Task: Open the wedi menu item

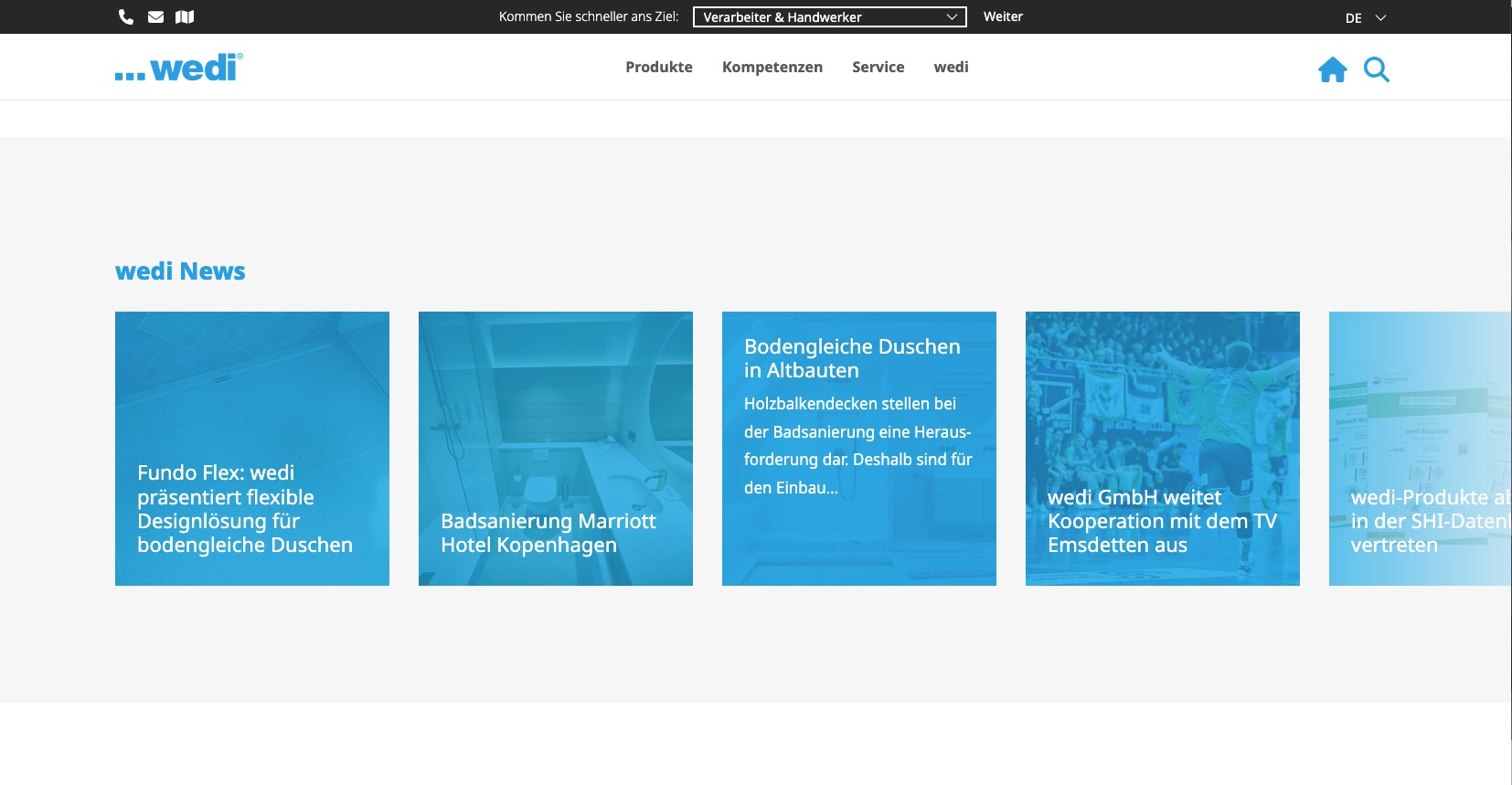Action: pyautogui.click(x=952, y=67)
